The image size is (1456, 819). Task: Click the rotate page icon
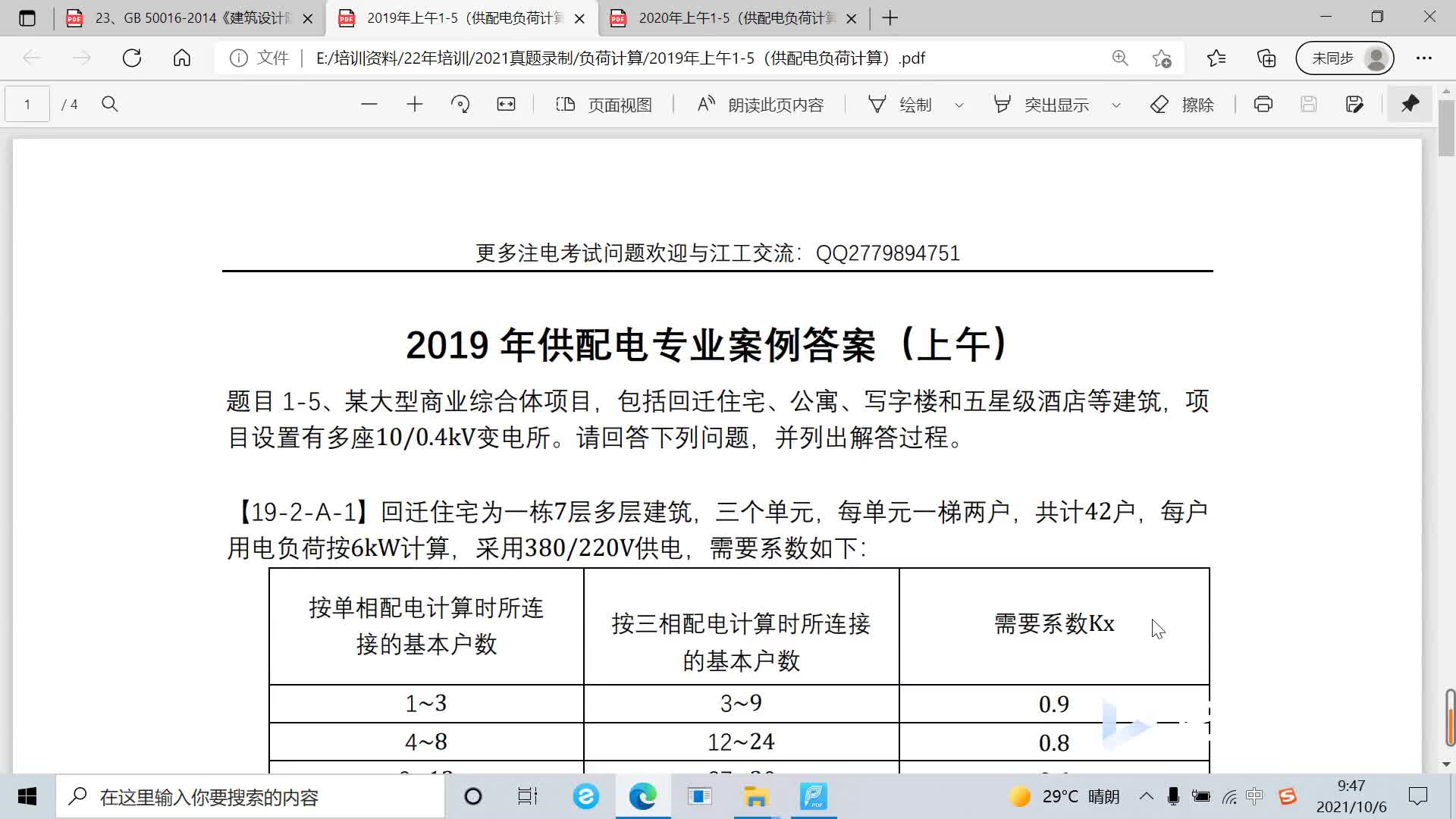(460, 105)
